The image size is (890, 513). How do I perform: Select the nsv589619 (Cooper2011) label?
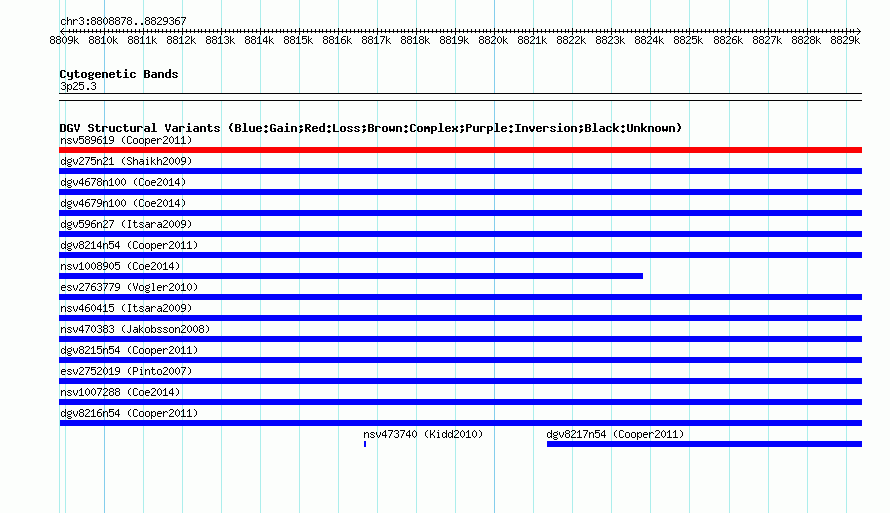pyautogui.click(x=126, y=140)
